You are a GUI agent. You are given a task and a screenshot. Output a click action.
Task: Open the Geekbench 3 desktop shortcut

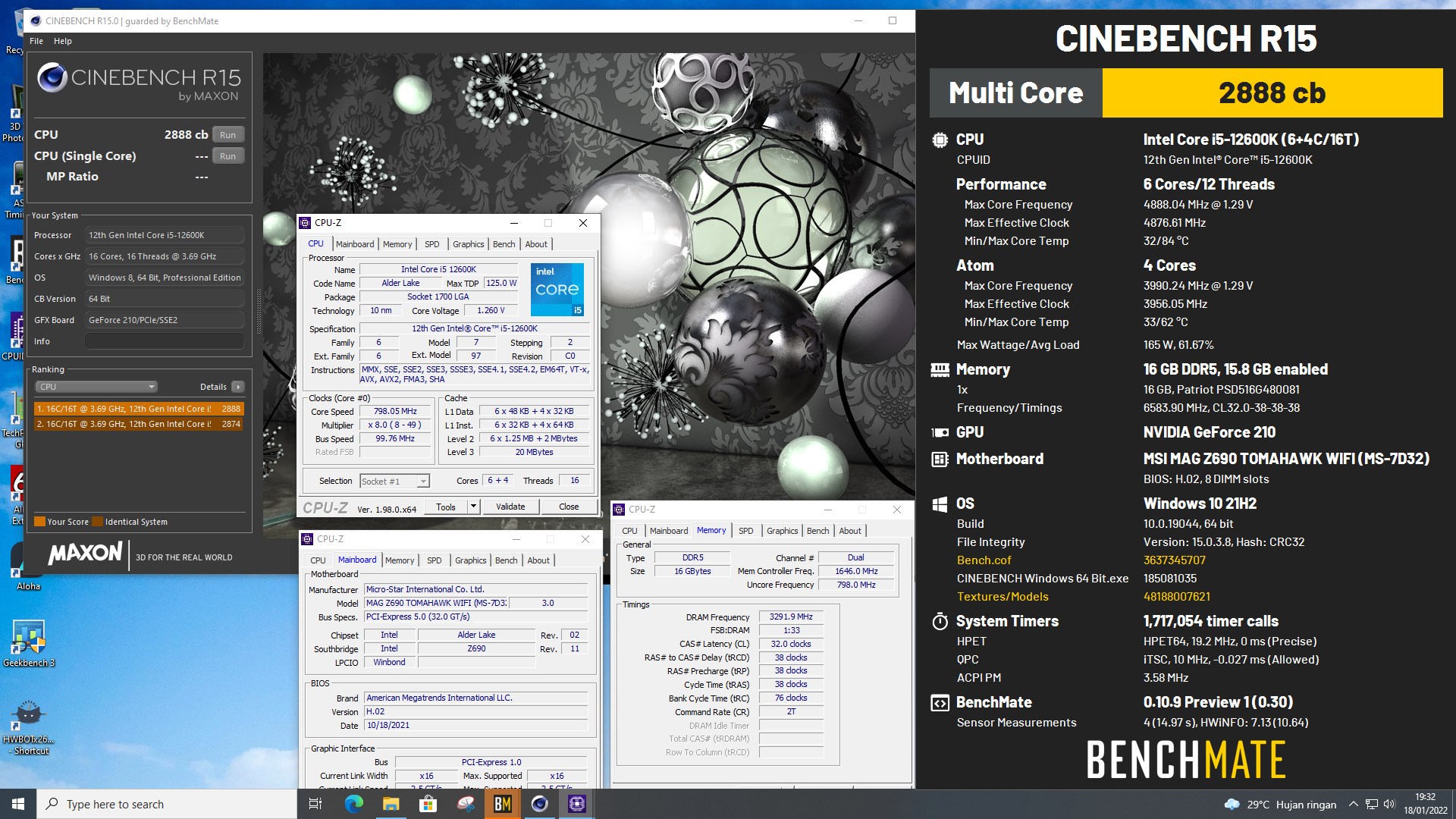[29, 643]
